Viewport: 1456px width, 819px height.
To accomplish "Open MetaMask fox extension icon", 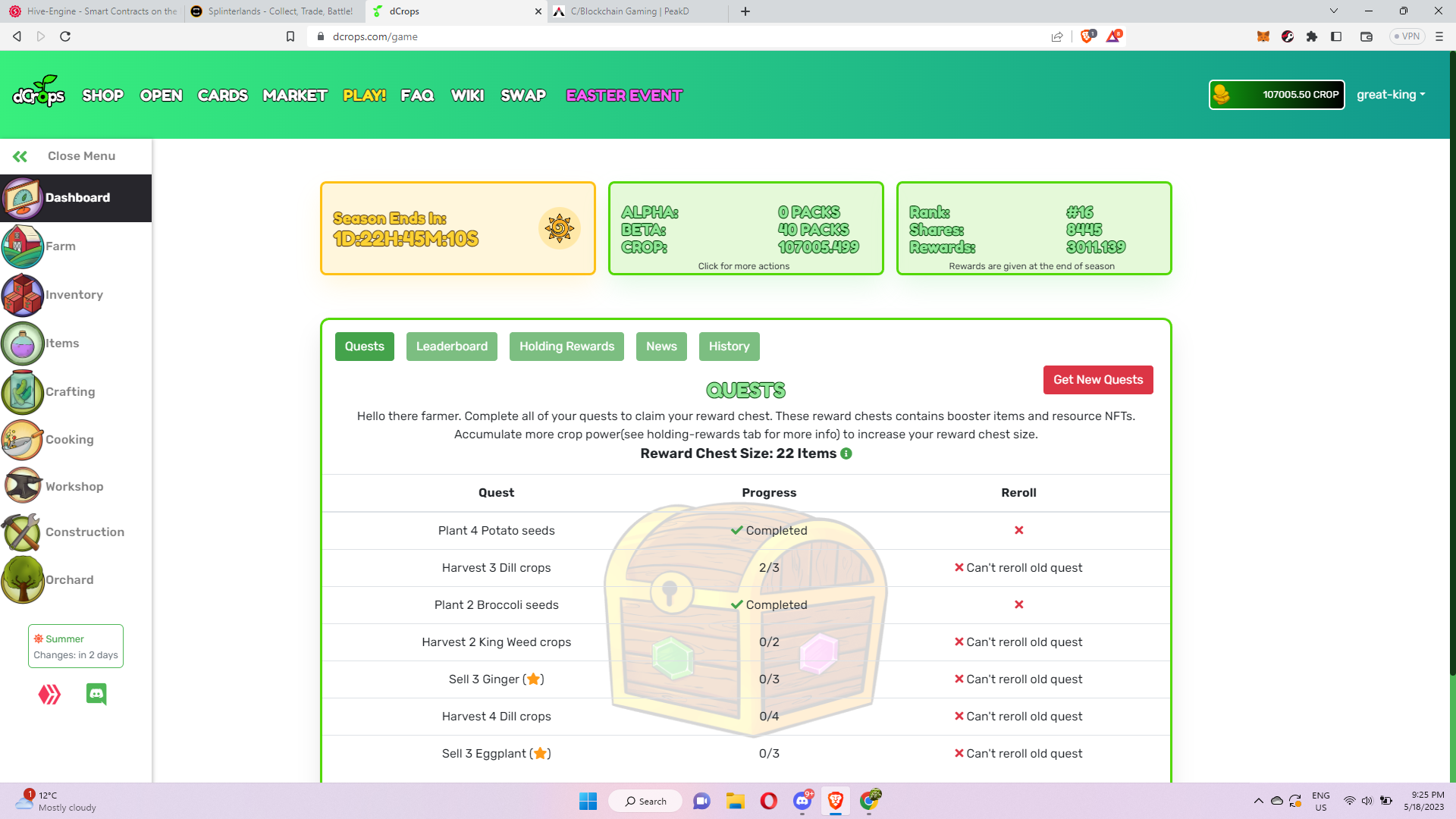I will pyautogui.click(x=1263, y=36).
